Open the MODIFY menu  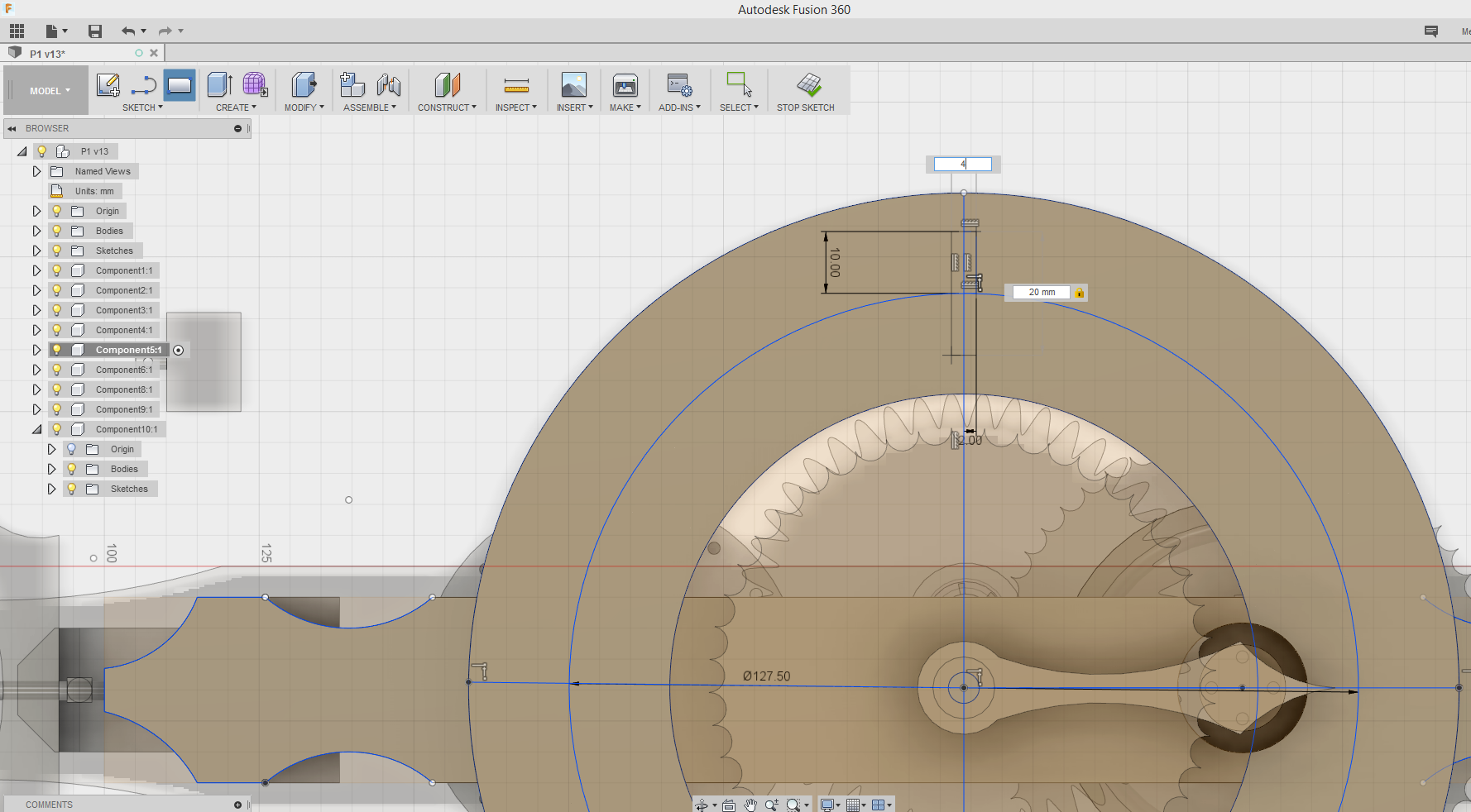(304, 107)
